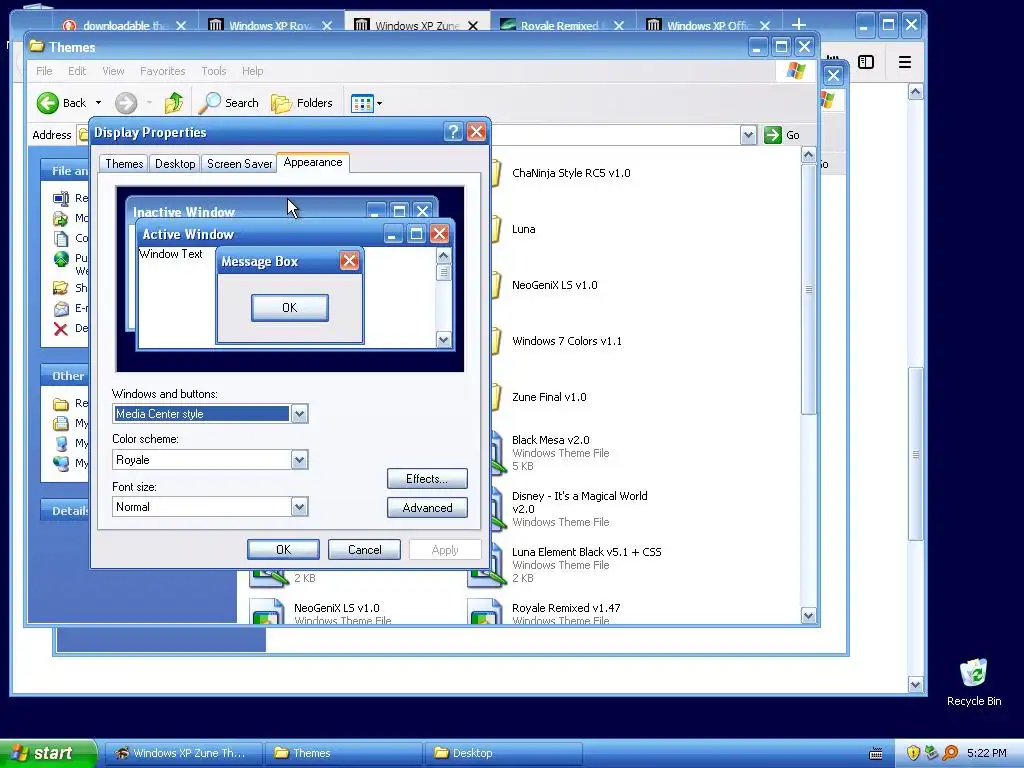Switch to the Desktop tab

point(175,163)
